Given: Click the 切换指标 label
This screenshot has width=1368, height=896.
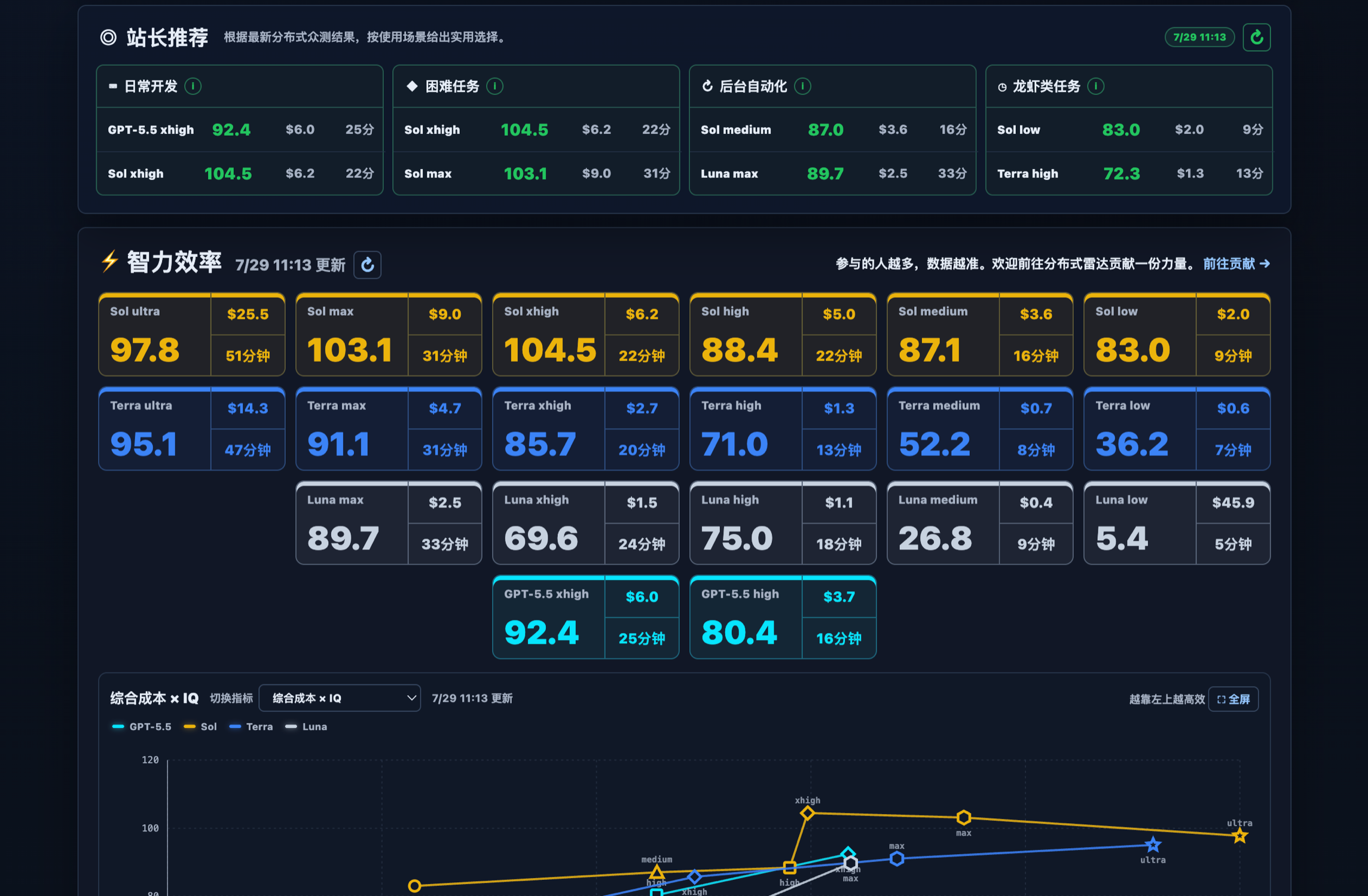Looking at the screenshot, I should tap(231, 698).
